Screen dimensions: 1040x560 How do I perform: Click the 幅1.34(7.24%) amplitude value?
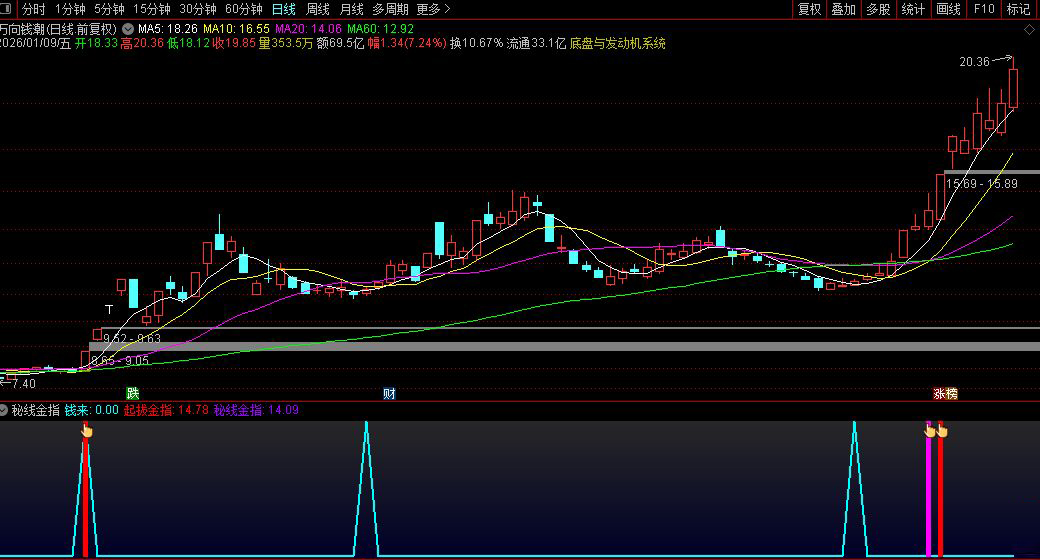(407, 44)
